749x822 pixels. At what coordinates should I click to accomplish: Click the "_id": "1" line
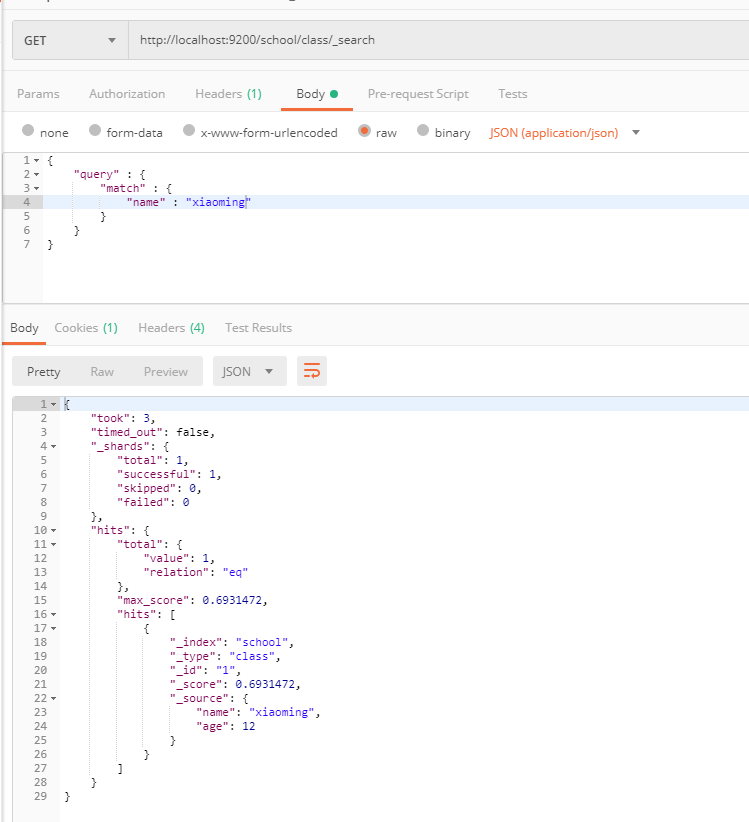point(205,670)
